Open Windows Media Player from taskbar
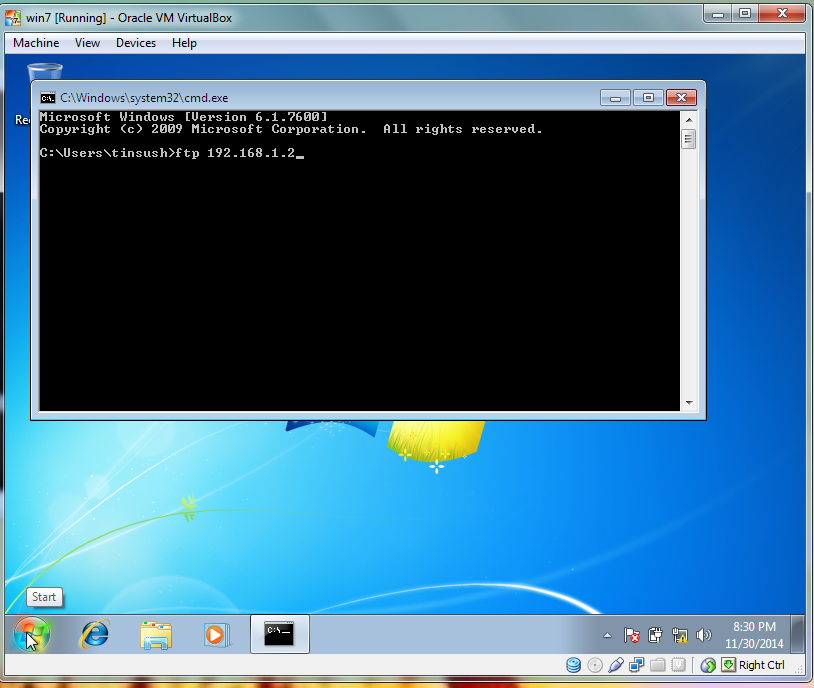814x688 pixels. click(x=217, y=635)
